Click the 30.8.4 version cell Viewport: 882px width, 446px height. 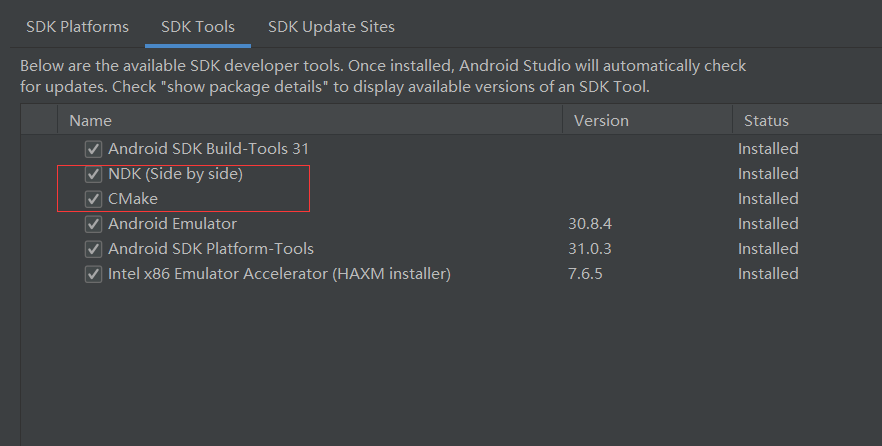tap(588, 224)
